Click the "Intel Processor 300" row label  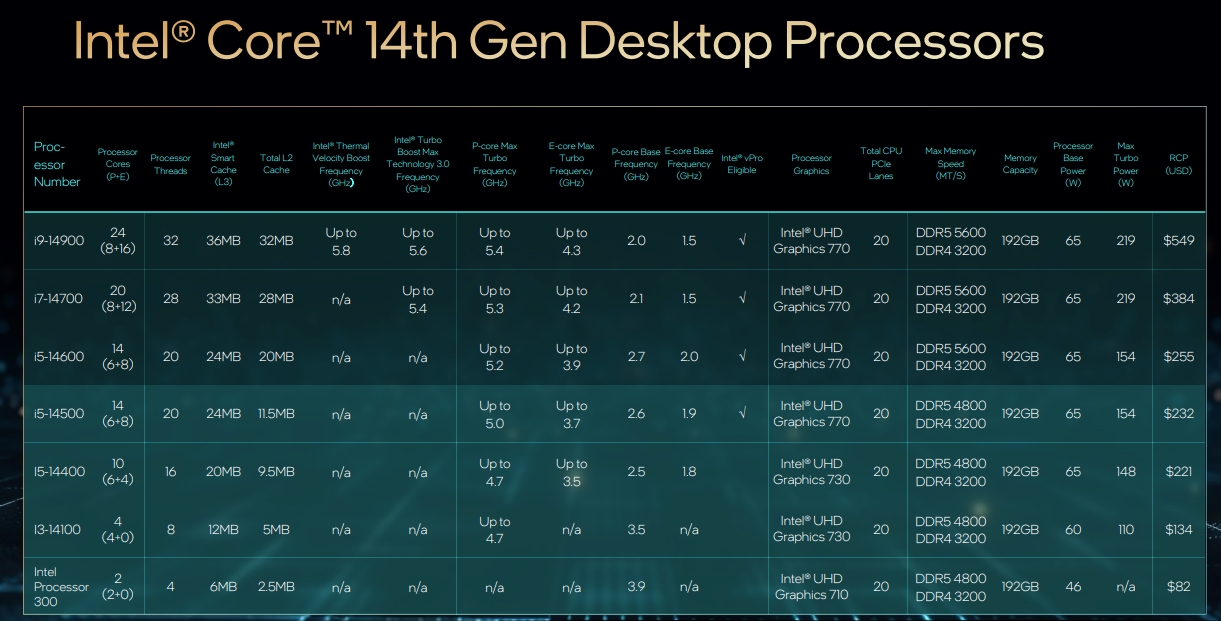pos(61,587)
